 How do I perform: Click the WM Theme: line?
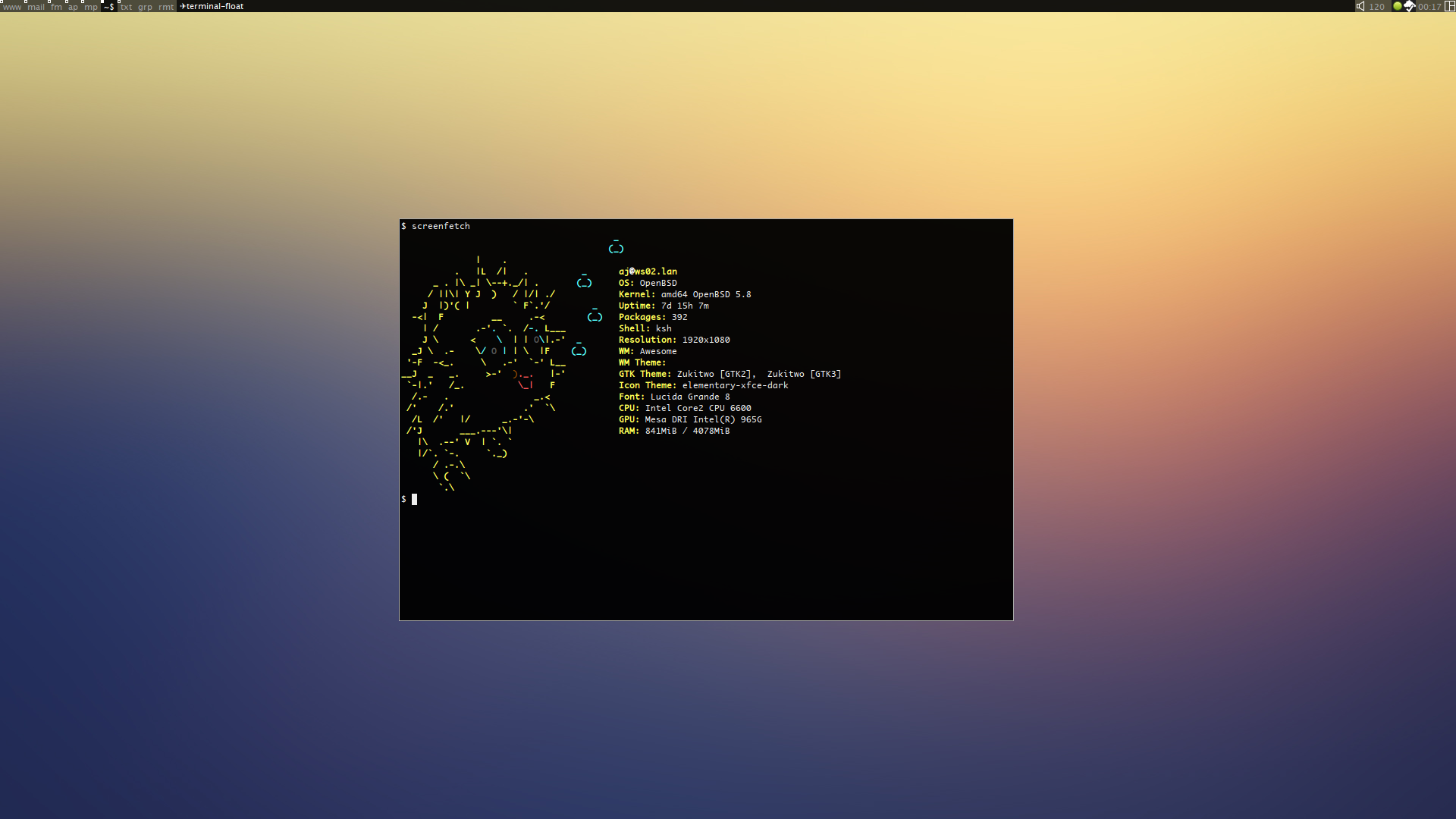[642, 362]
